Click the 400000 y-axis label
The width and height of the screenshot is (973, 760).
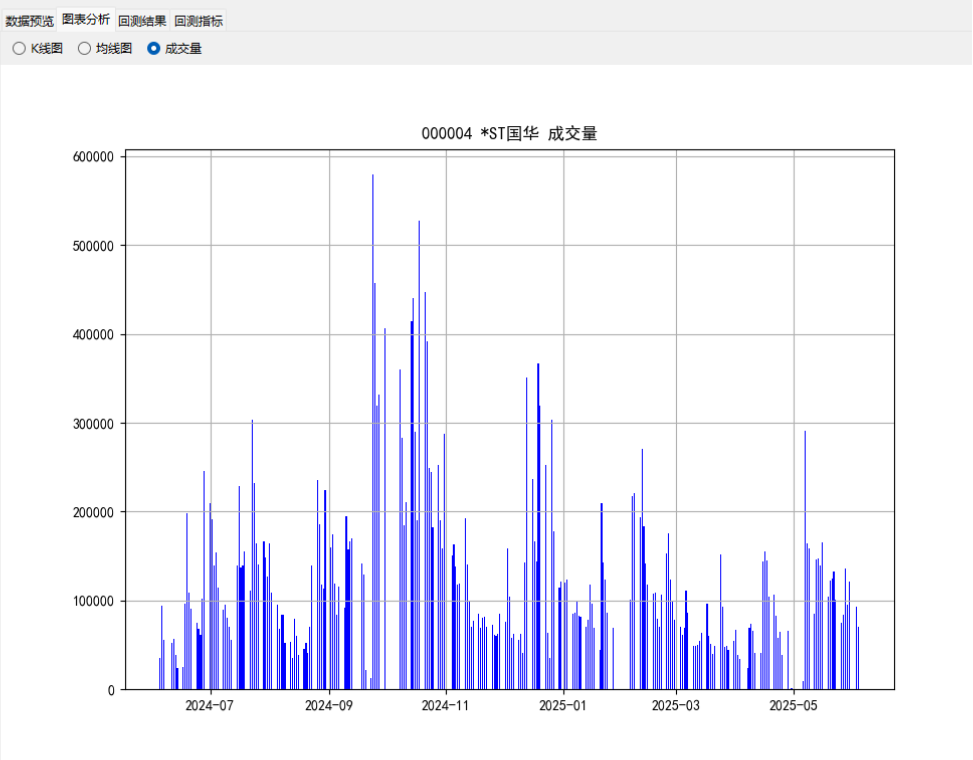point(94,335)
